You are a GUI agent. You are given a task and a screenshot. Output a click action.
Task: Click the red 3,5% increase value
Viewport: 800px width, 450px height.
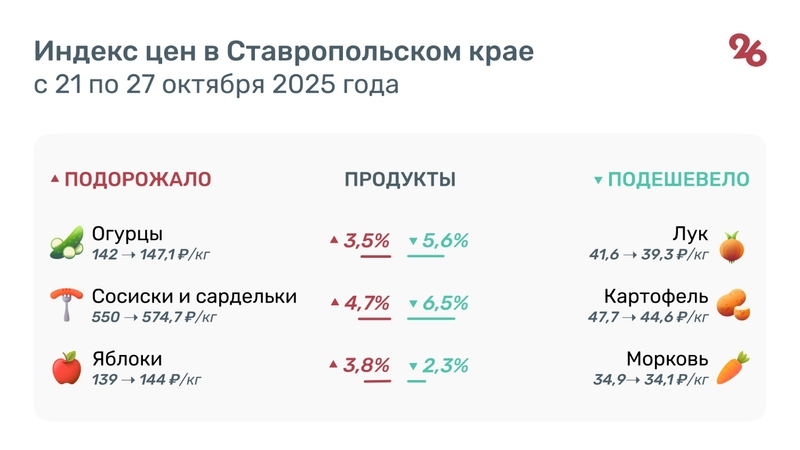tap(366, 241)
